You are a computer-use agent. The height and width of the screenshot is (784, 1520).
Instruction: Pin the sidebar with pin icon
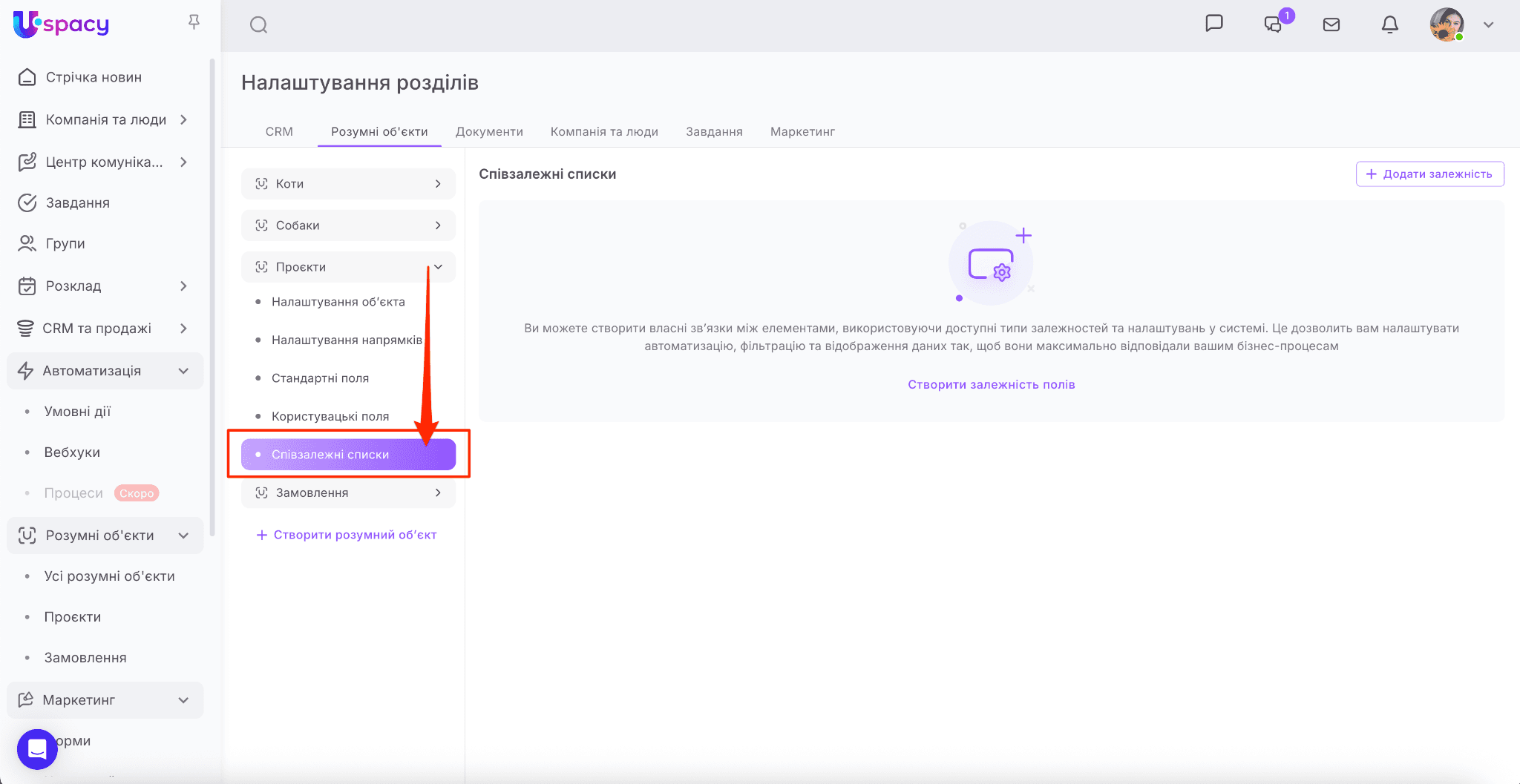click(x=194, y=22)
